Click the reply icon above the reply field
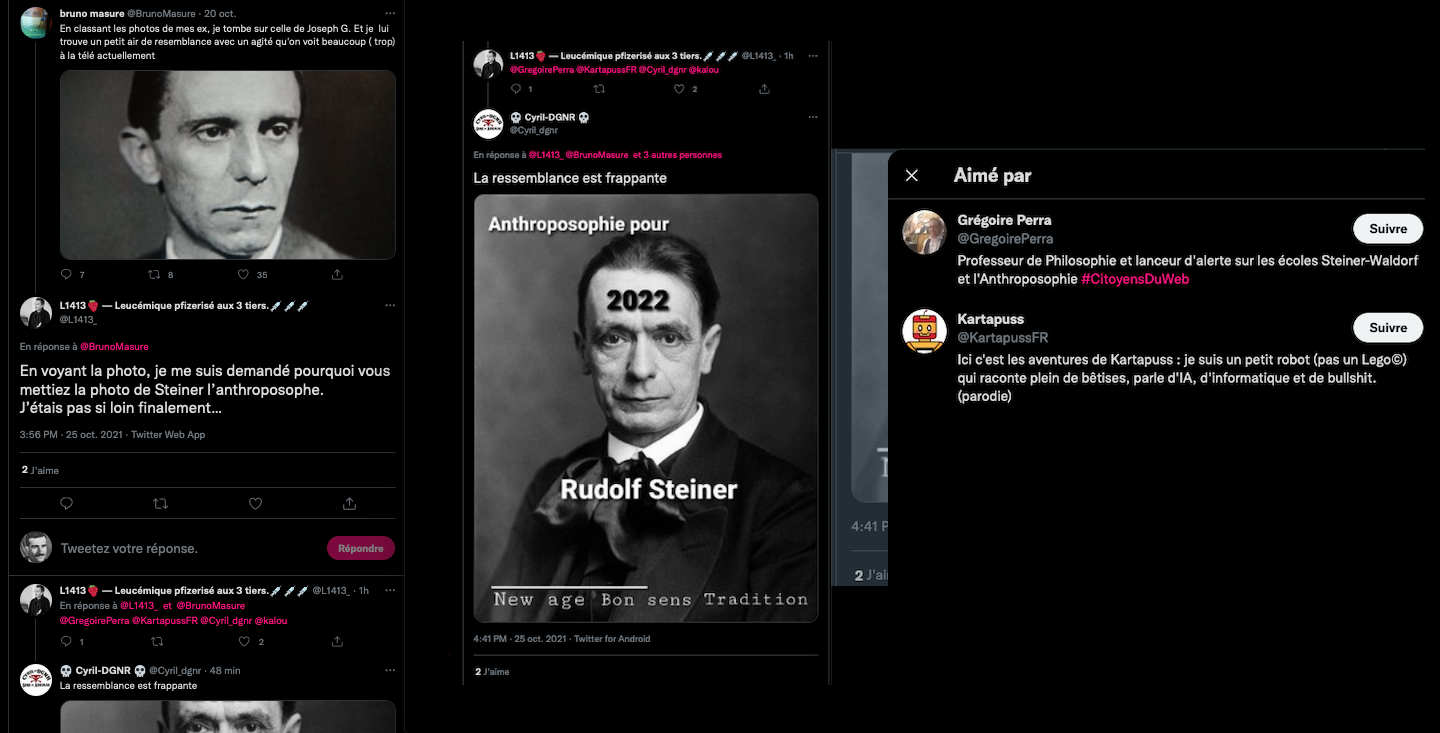 tap(67, 504)
